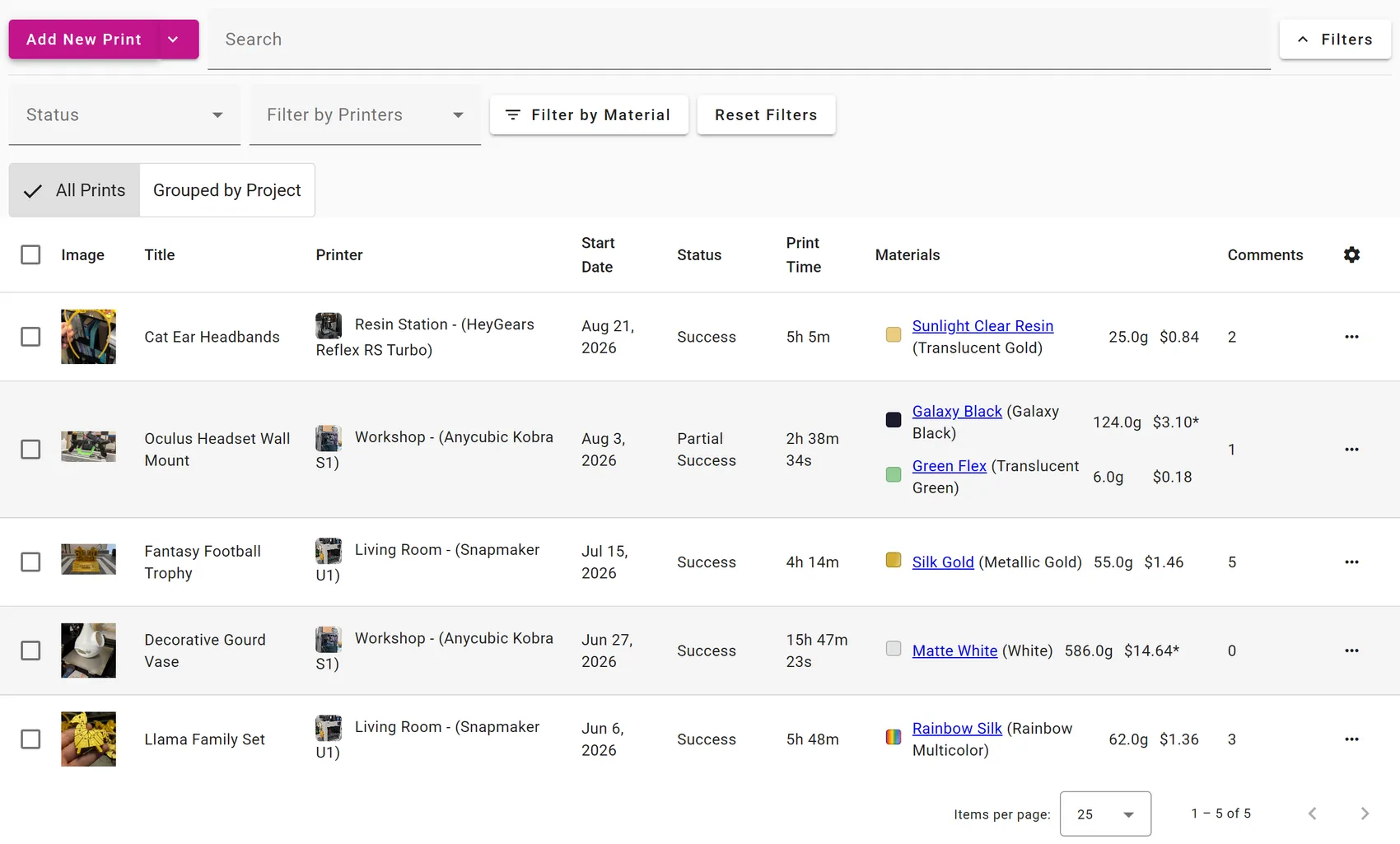Open the Filter by Printers dropdown

point(365,115)
